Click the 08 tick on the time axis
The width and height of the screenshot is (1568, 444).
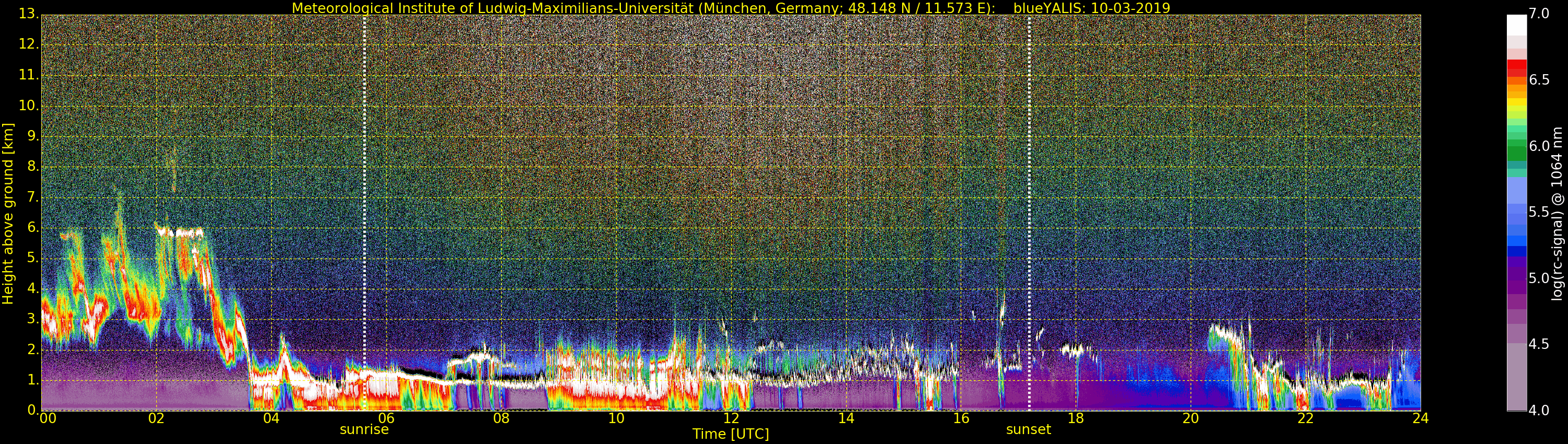tap(502, 418)
